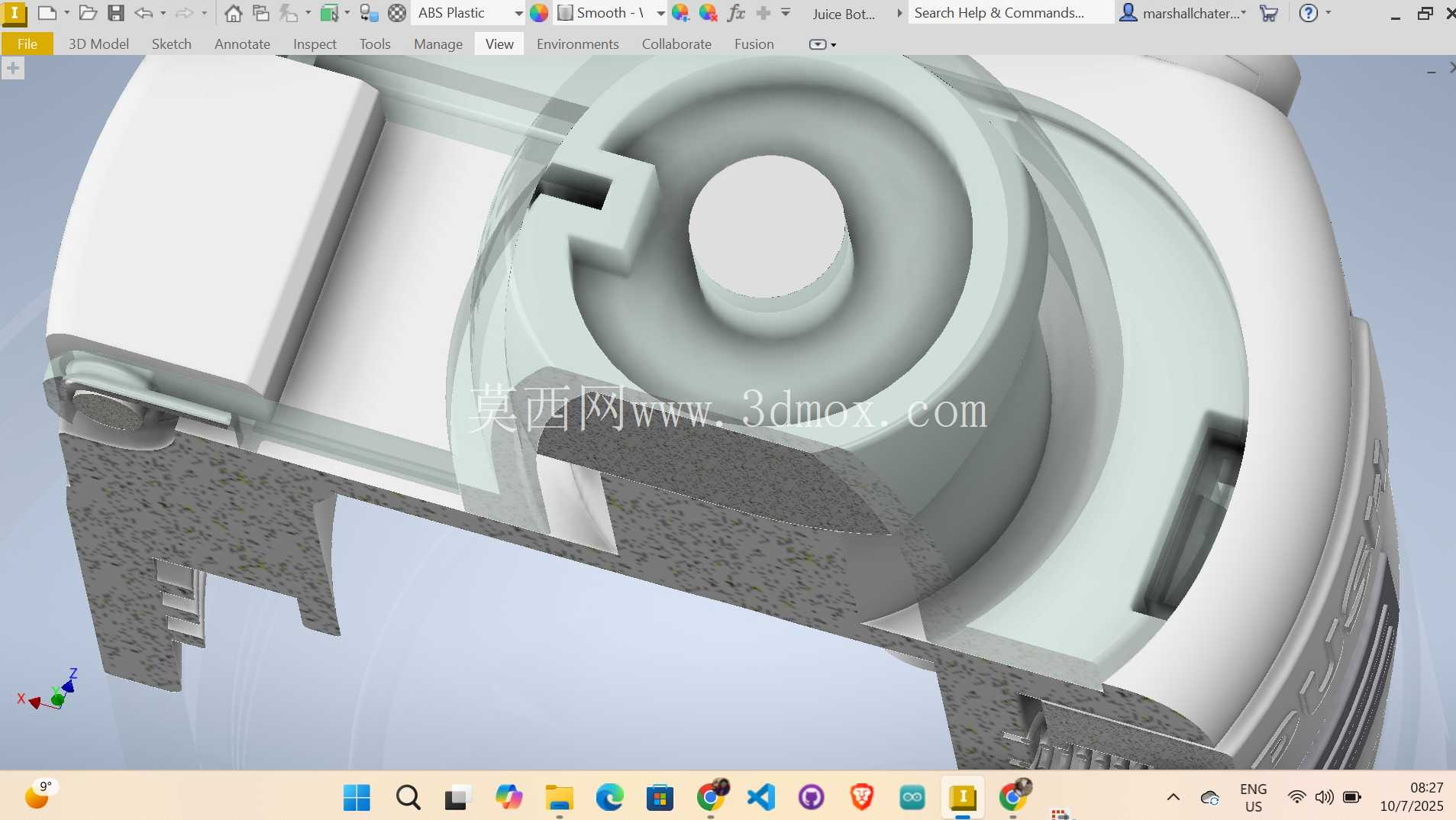Open Task View on the taskbar
1456x820 pixels.
coord(458,797)
